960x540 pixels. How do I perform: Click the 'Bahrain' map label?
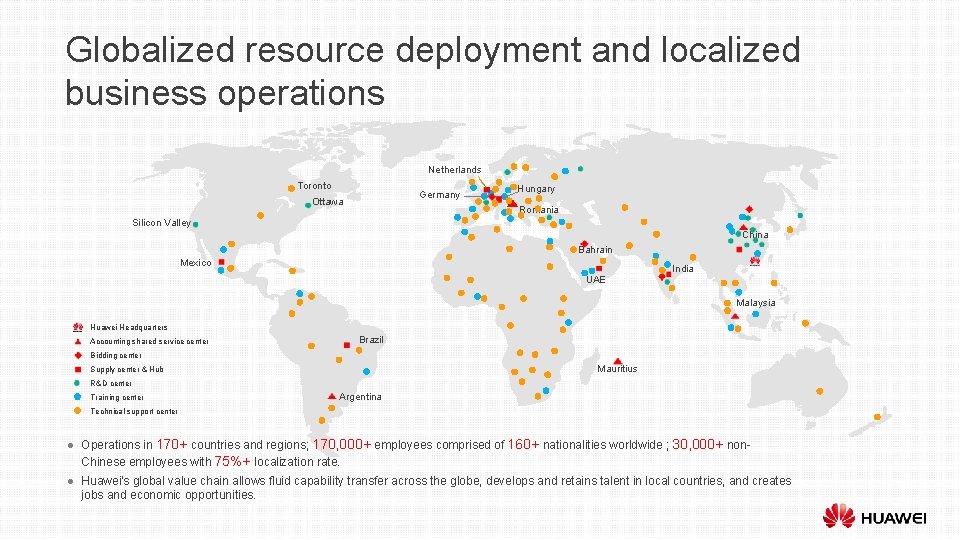coord(595,250)
